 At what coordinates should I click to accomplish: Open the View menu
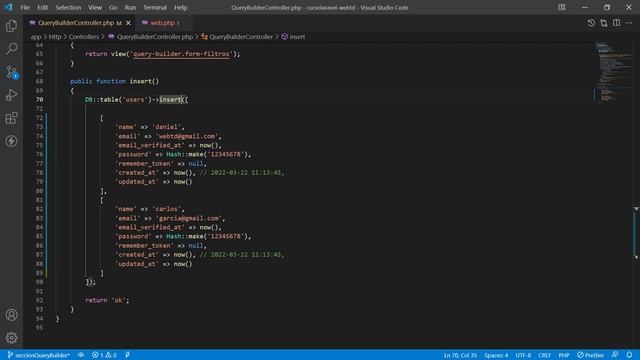[95, 7]
